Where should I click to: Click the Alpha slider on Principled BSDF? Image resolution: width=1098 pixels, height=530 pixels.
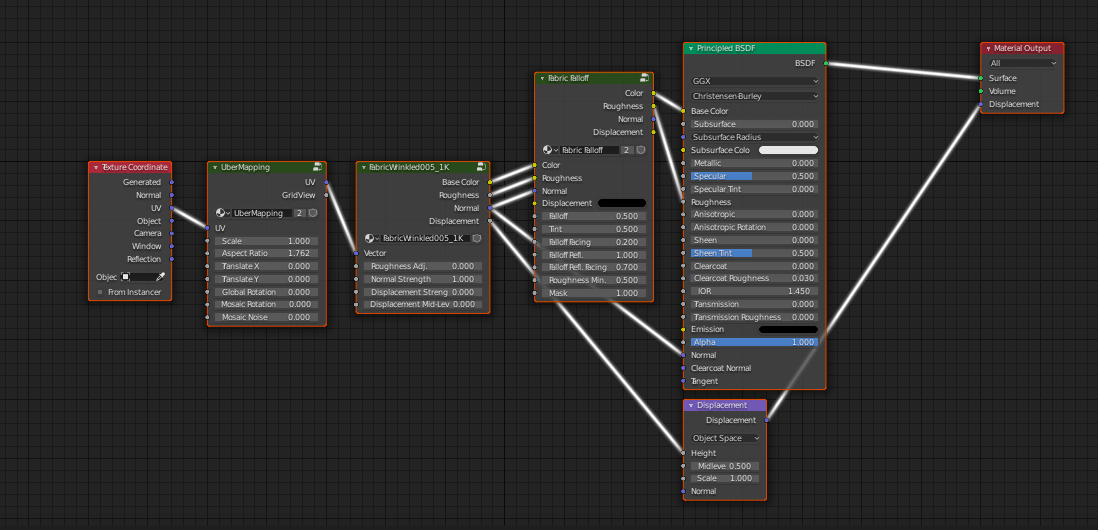[753, 342]
